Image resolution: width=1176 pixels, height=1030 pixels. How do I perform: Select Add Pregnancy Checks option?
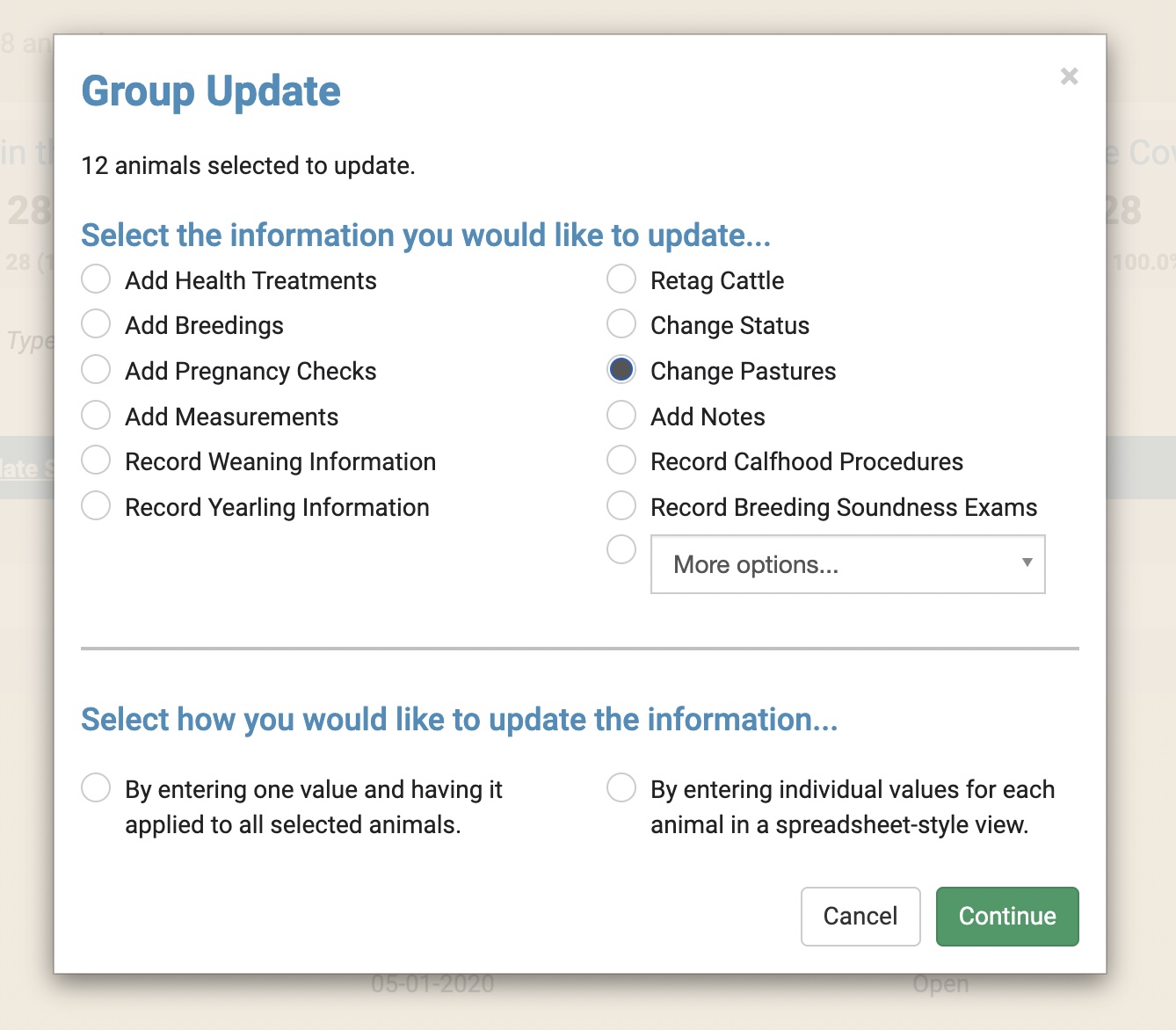[x=96, y=370]
